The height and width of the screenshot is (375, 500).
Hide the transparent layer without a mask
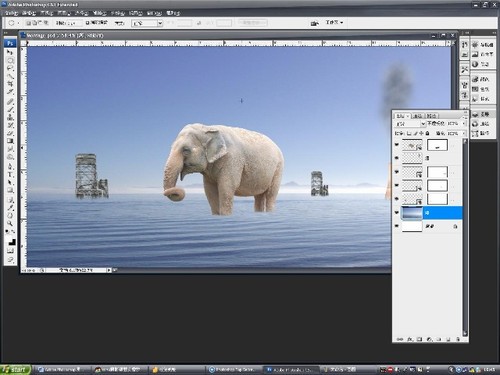[397, 158]
